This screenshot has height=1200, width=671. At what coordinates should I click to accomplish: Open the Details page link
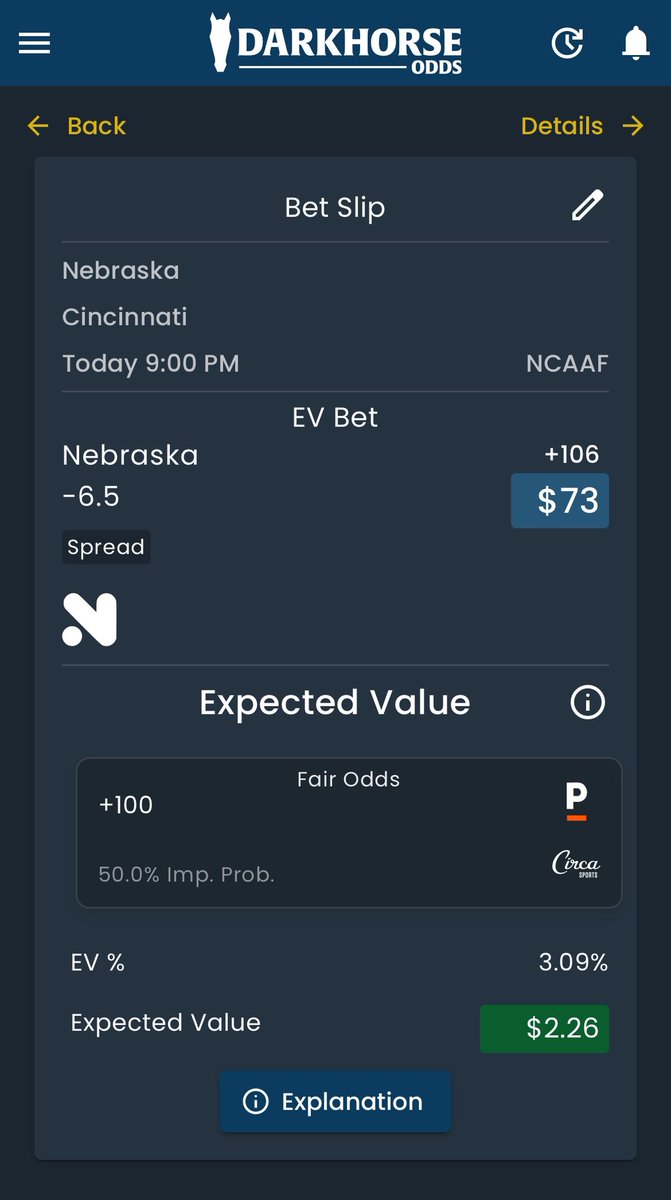point(582,126)
